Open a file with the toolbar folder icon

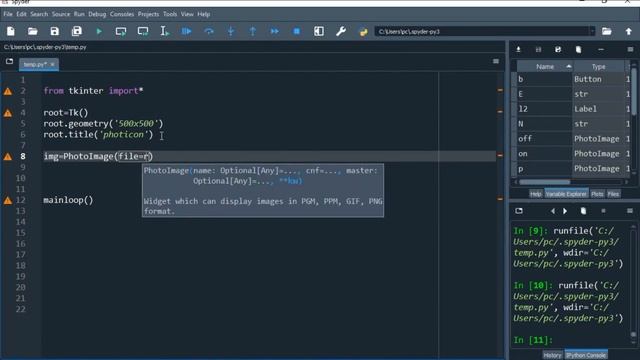[x=33, y=31]
